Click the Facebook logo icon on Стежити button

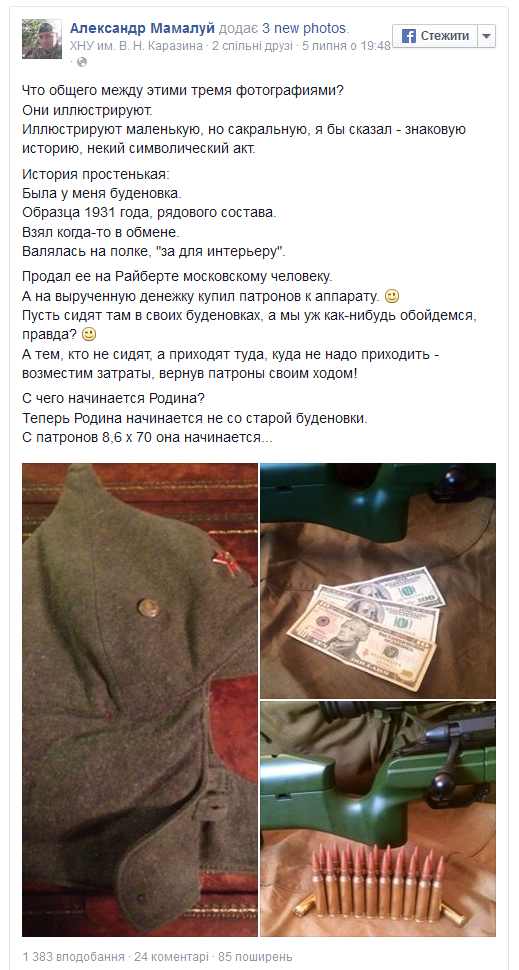click(x=409, y=36)
